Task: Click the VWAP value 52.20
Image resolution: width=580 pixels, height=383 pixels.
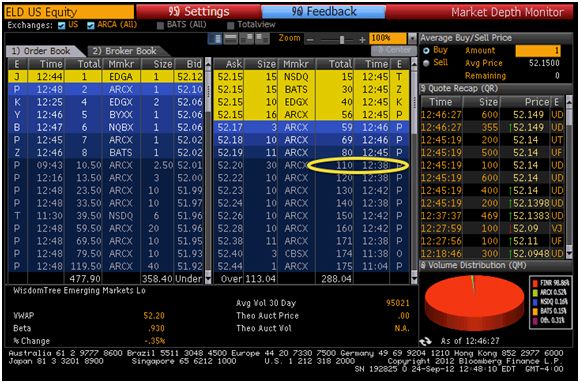Action: 154,316
